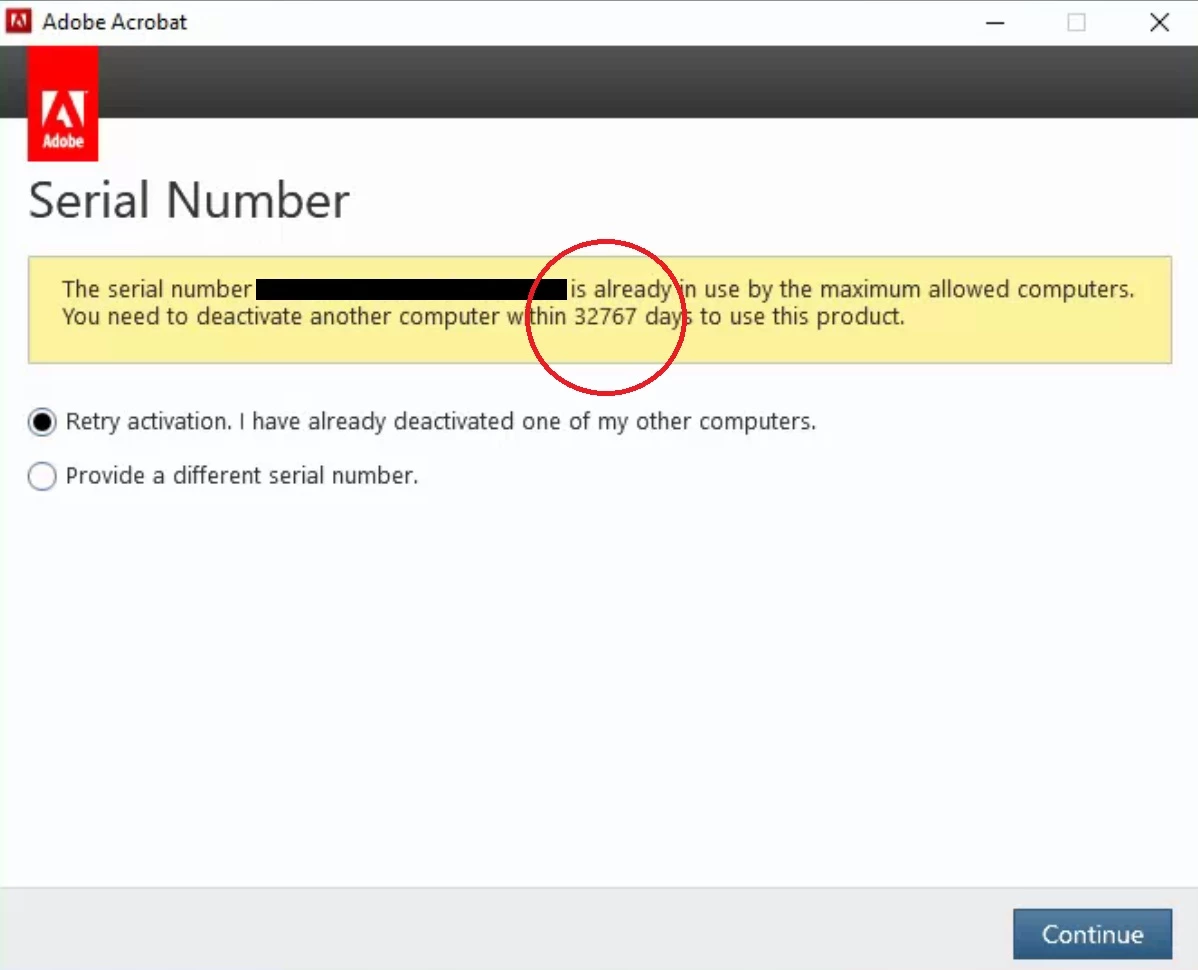This screenshot has height=970, width=1198.
Task: Click the red Adobe logo
Action: tap(63, 104)
